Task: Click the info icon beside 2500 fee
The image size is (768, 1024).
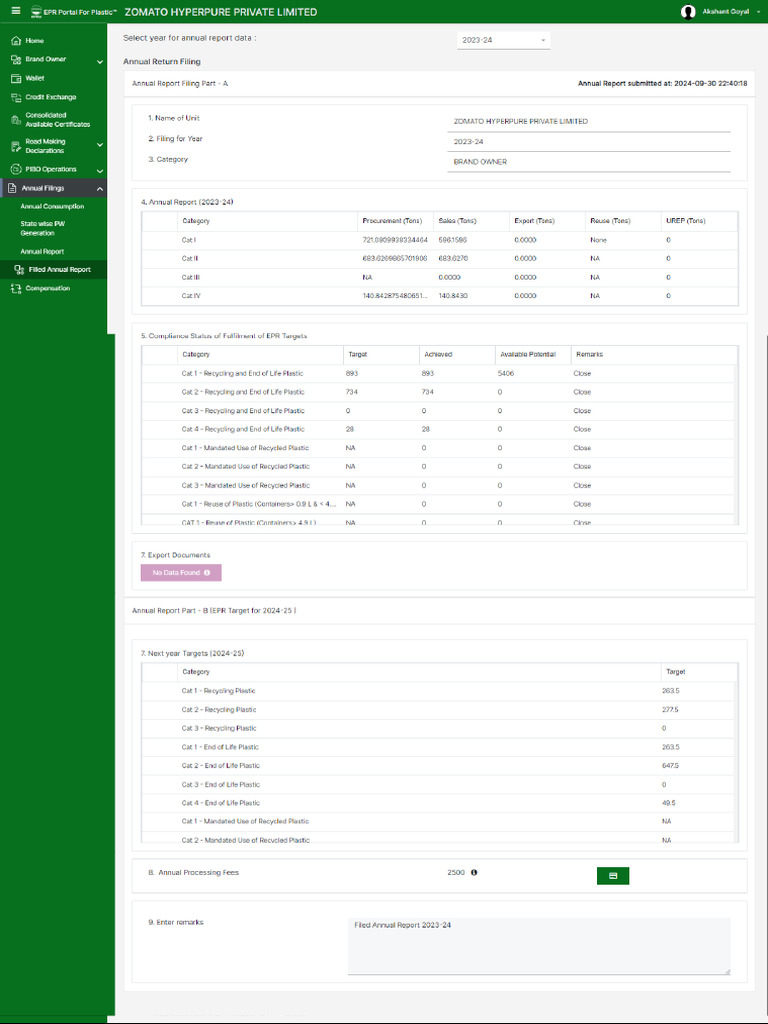Action: click(474, 872)
